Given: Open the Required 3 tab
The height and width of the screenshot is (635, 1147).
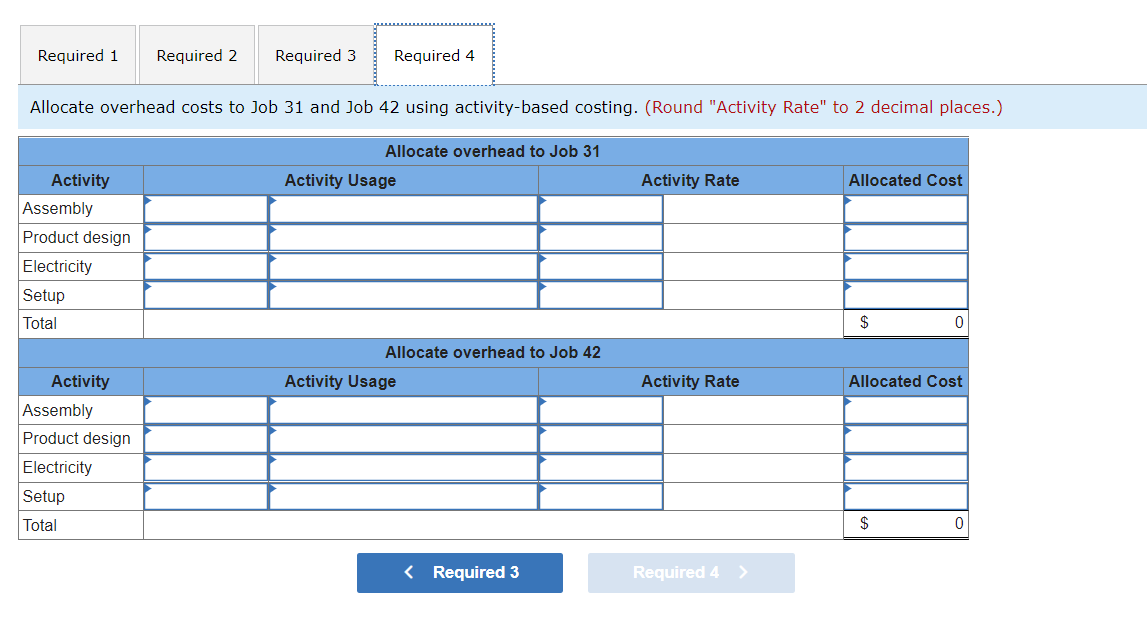Looking at the screenshot, I should coord(315,55).
